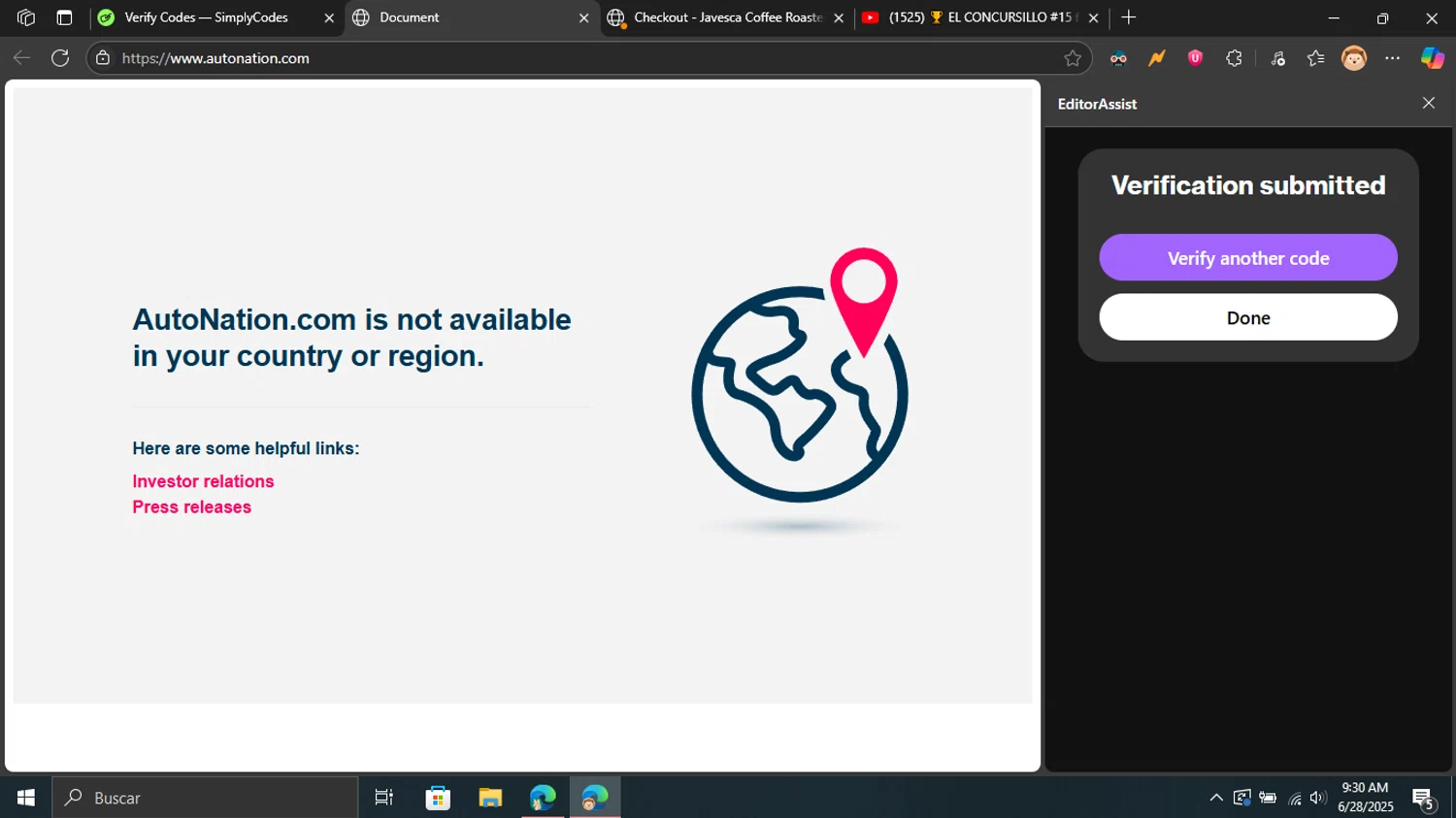Click the autonation.com address bar

(x=587, y=58)
